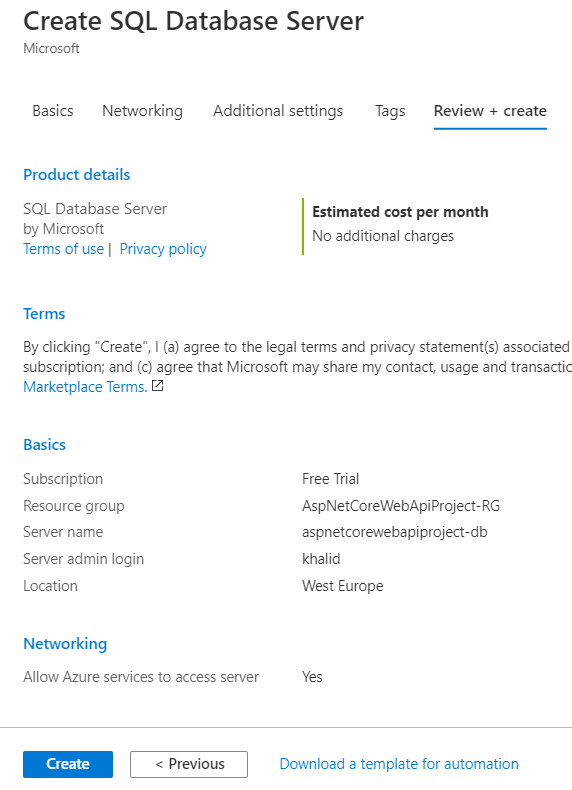The image size is (572, 790).
Task: Click the West Europe location value
Action: click(343, 586)
